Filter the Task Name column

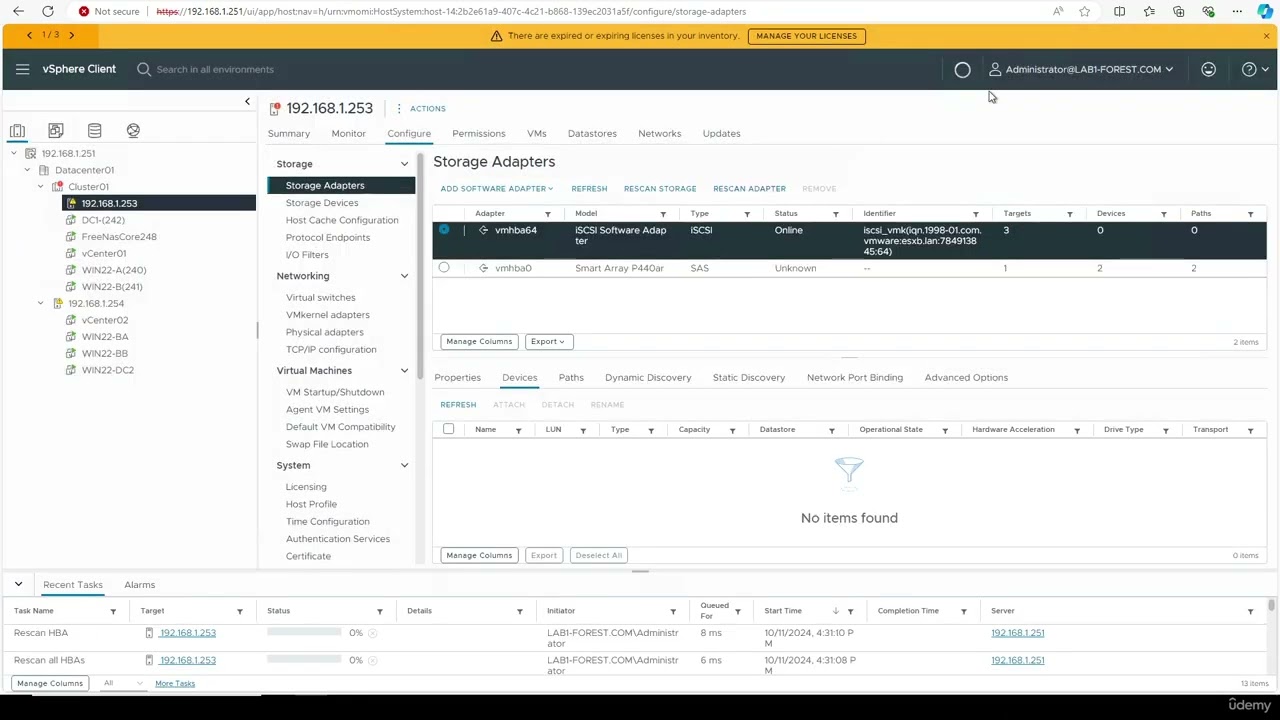[113, 611]
